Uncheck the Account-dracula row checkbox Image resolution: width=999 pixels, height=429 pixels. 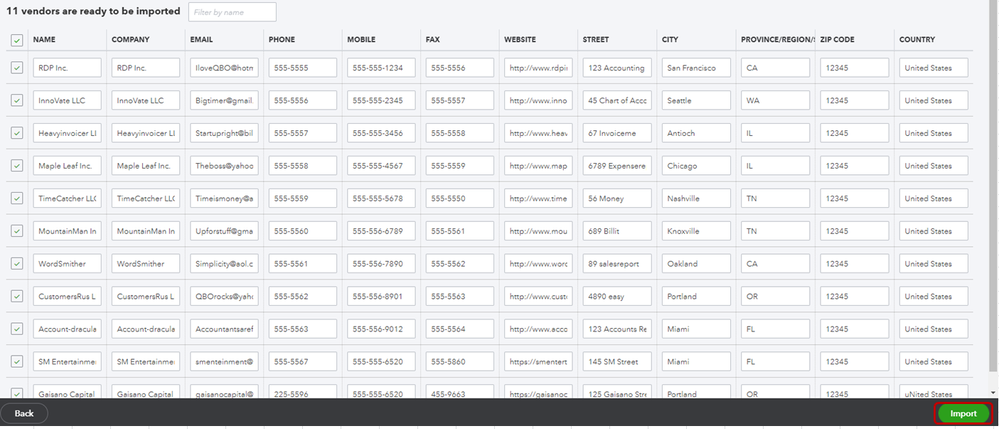pos(17,329)
